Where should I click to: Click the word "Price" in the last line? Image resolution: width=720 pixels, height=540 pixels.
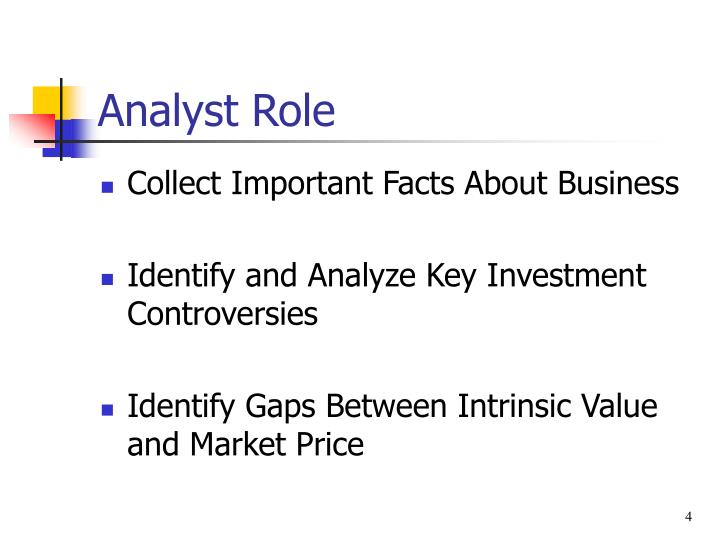click(x=330, y=444)
